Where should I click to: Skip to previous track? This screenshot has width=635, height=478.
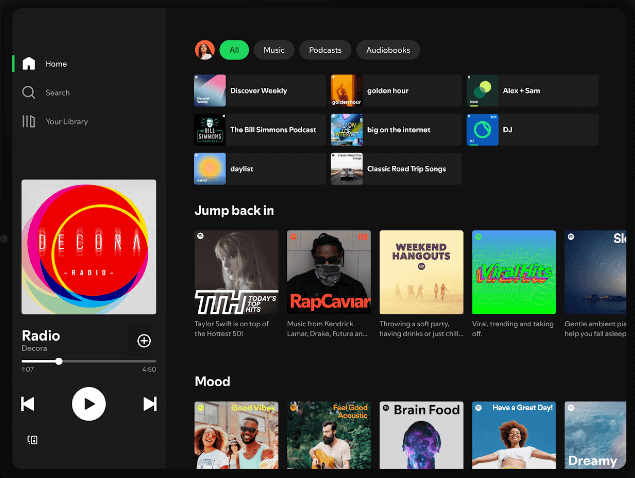28,404
